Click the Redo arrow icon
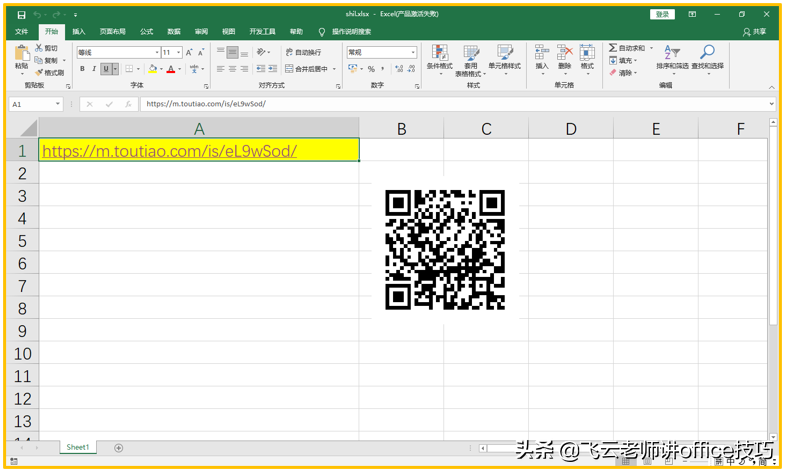This screenshot has width=787, height=474. coord(56,15)
